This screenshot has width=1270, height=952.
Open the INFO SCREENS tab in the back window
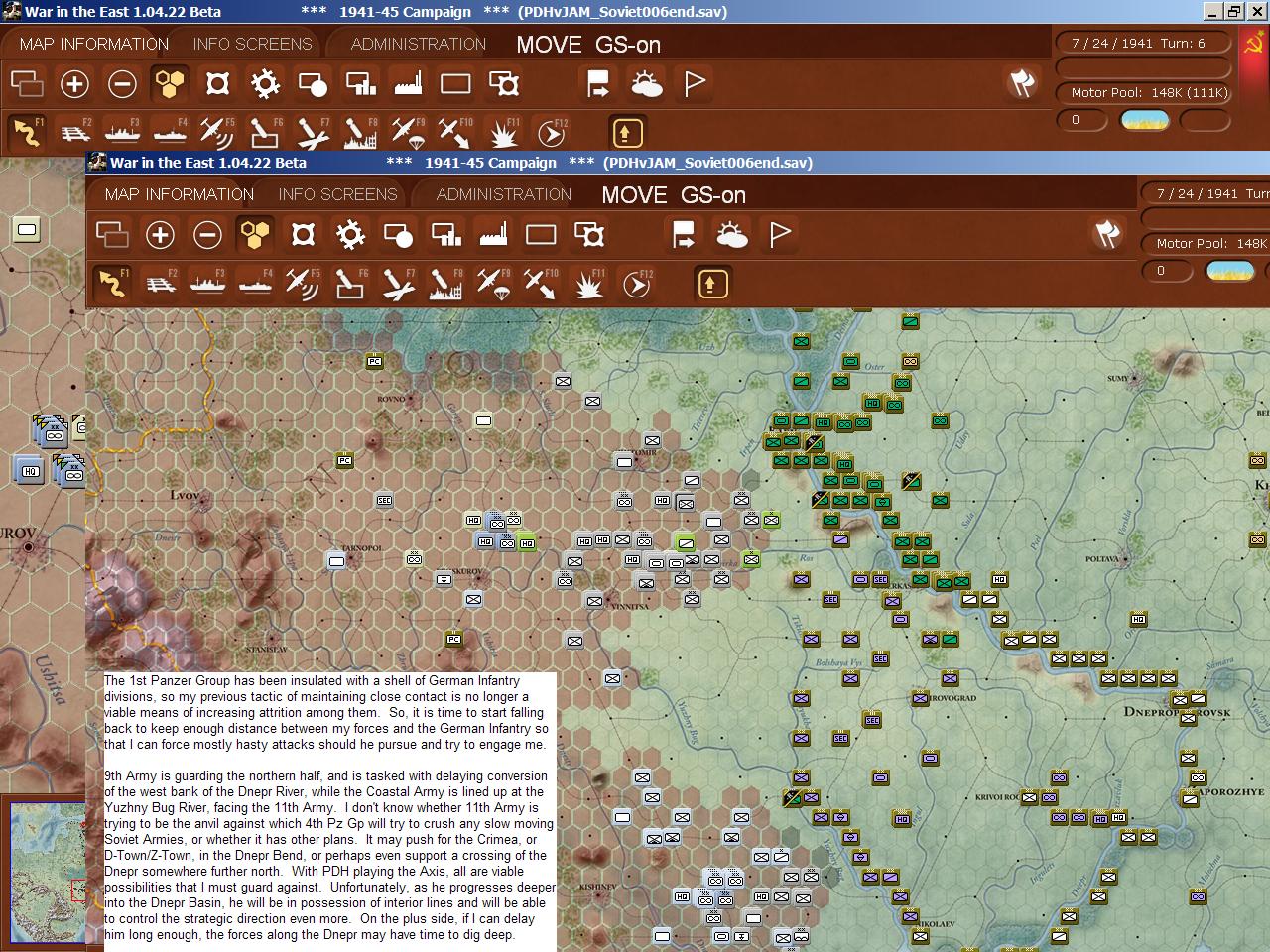point(252,44)
